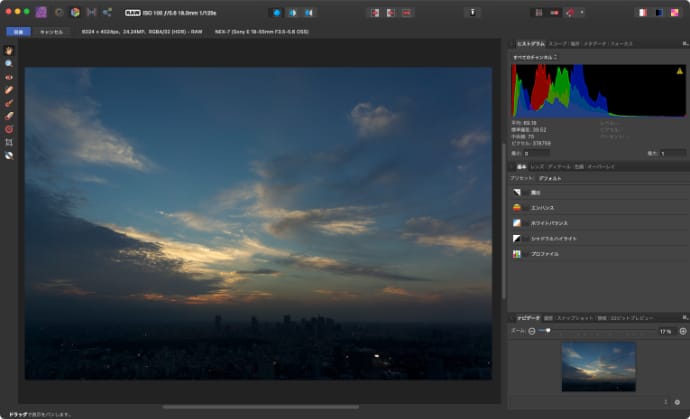Select the Red Eye Removal tool
690x419 pixels.
9,76
